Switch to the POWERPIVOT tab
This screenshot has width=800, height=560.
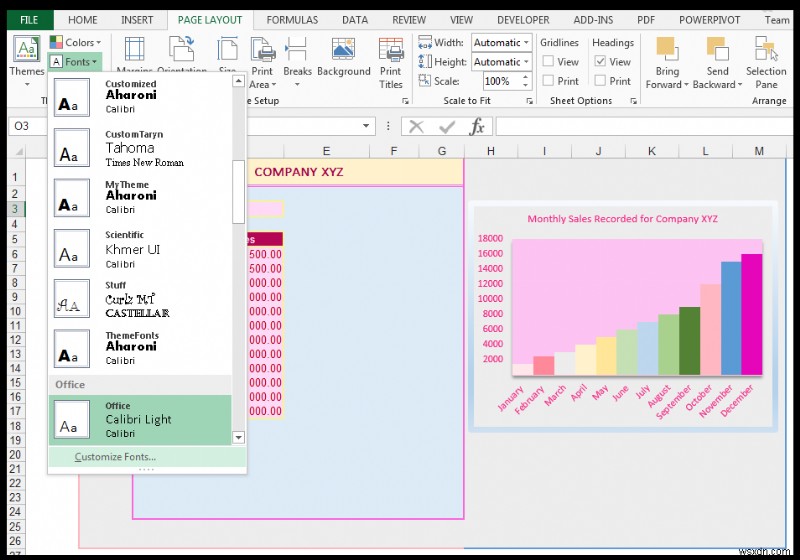709,20
